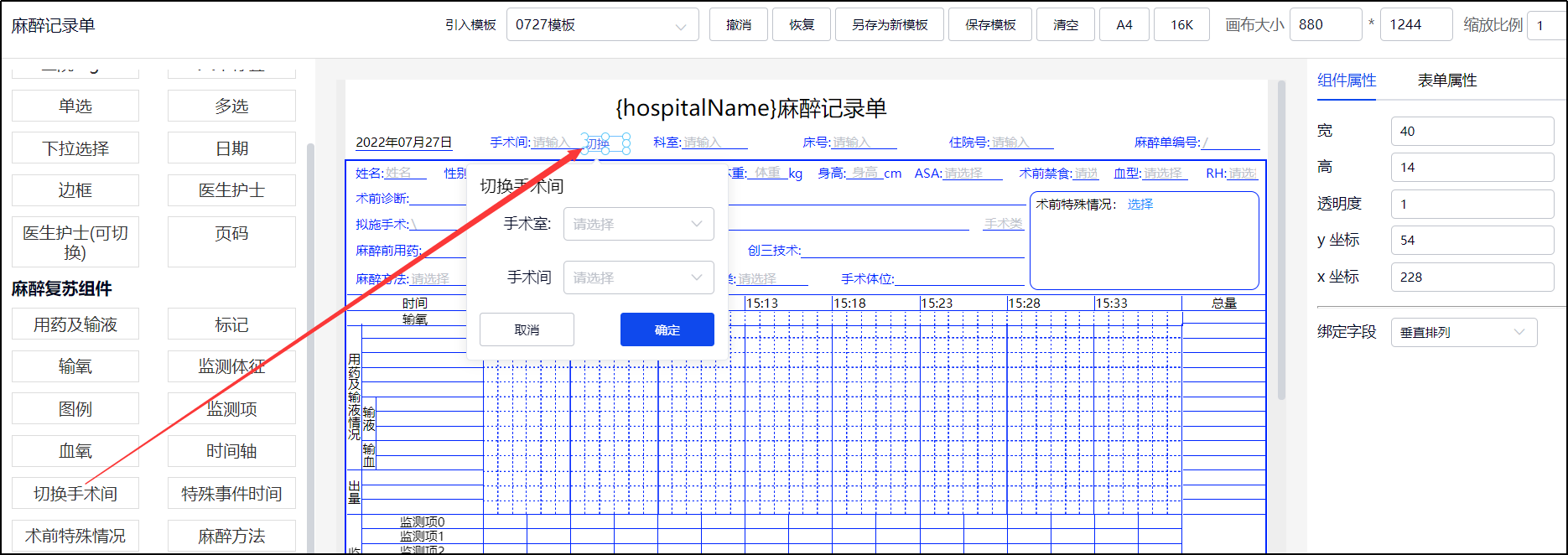1568x555 pixels.
Task: Pick the 图例 component
Action: [x=75, y=409]
